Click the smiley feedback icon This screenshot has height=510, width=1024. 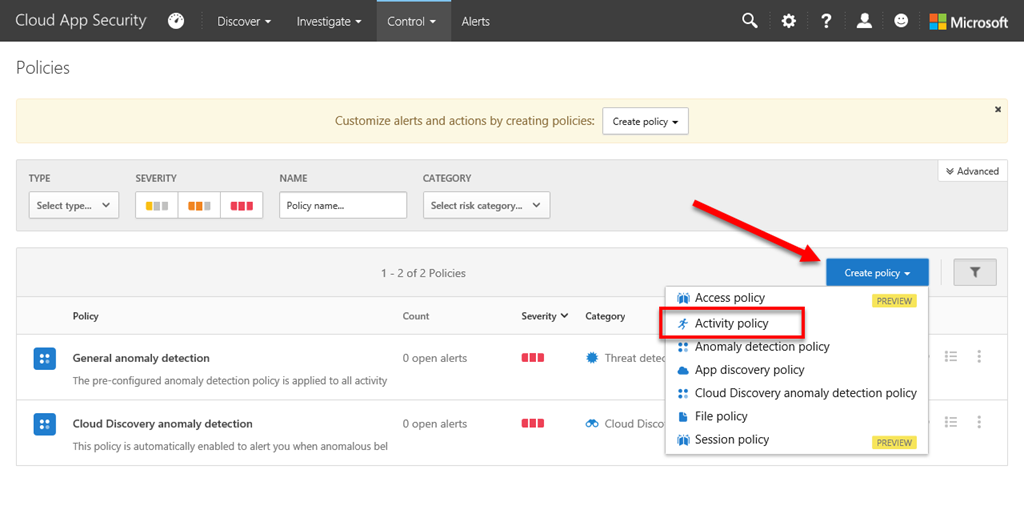[901, 21]
